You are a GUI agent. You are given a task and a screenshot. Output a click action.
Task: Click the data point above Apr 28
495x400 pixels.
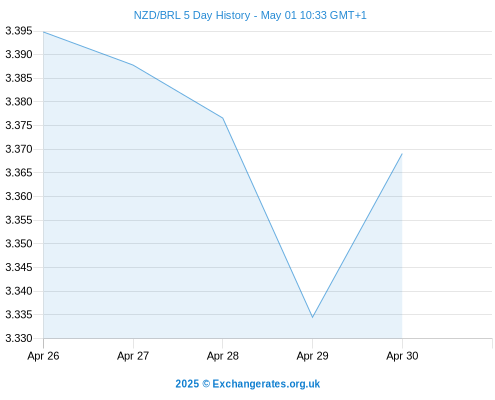[x=223, y=118]
